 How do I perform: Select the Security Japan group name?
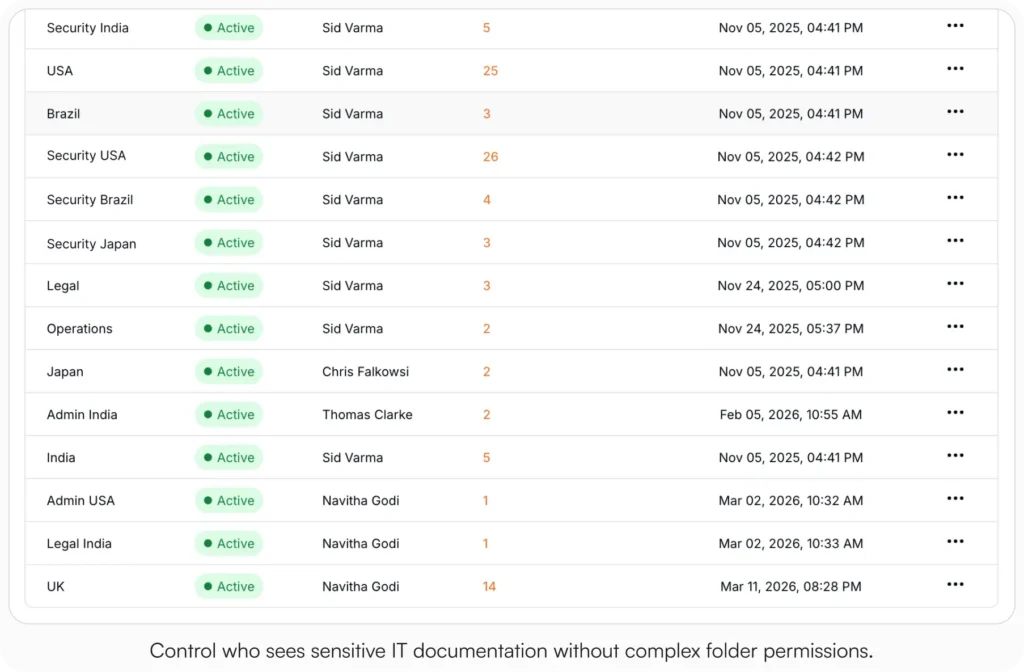[91, 244]
